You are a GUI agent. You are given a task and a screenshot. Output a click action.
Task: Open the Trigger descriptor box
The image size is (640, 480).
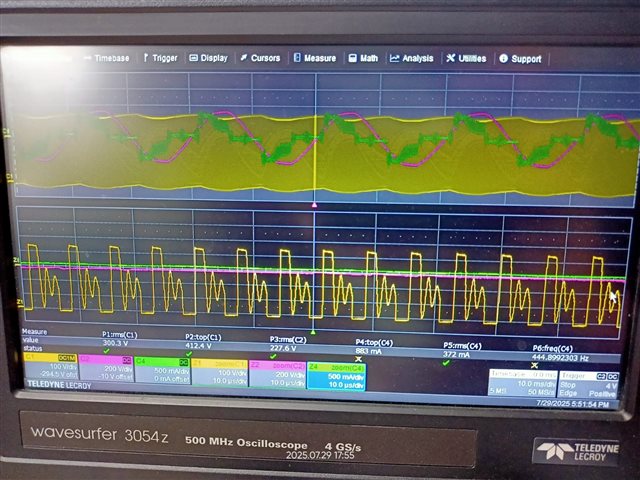[589, 384]
